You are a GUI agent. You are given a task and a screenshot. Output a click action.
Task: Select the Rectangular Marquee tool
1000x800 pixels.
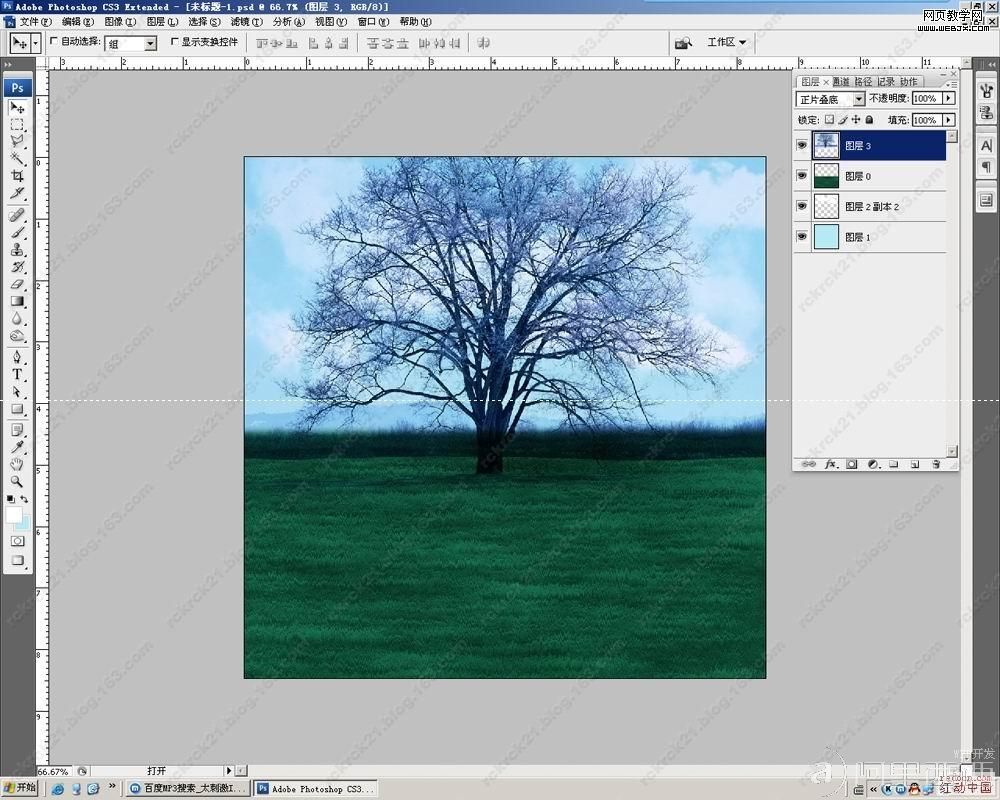coord(17,125)
